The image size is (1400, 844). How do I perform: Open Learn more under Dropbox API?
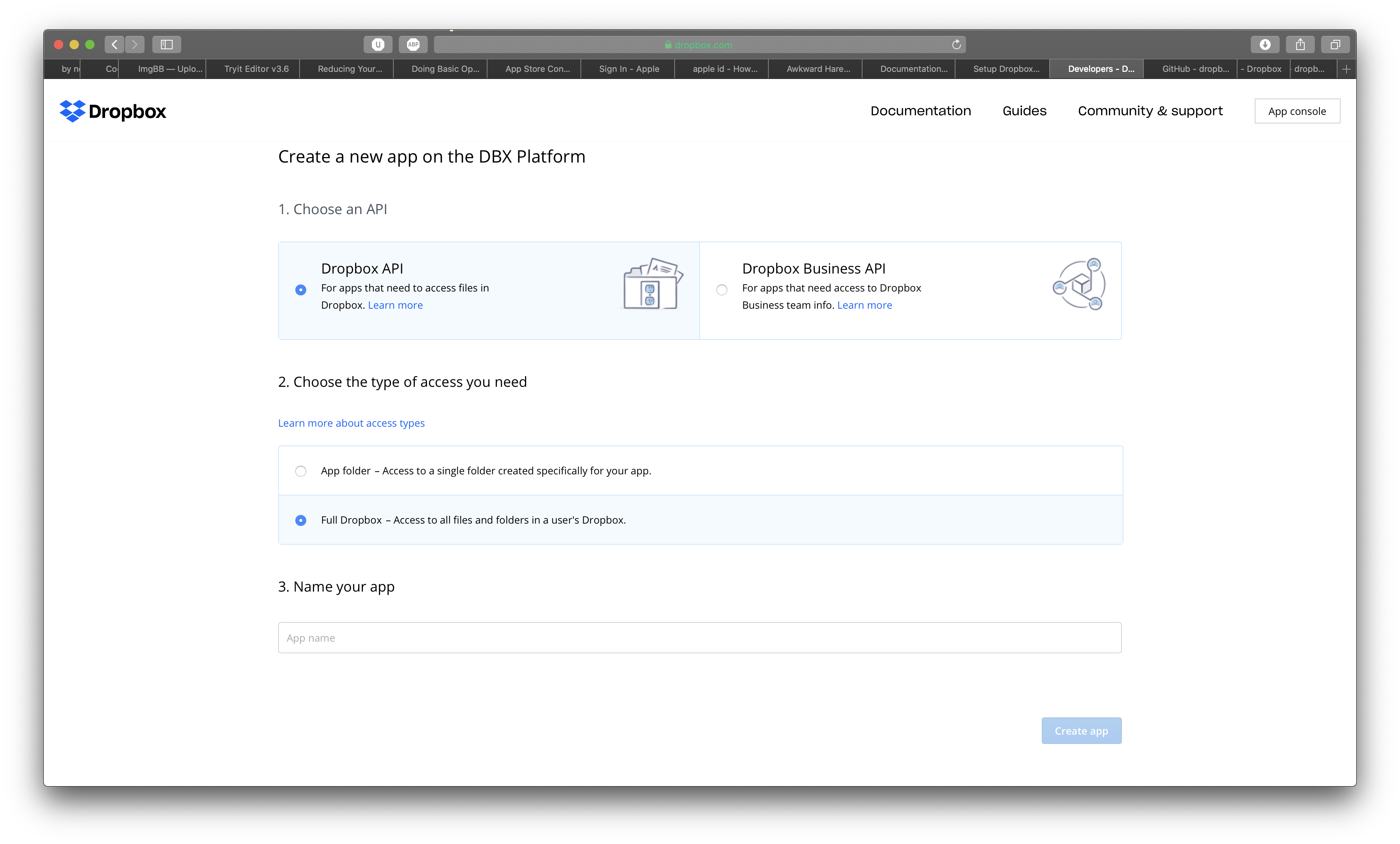click(395, 305)
